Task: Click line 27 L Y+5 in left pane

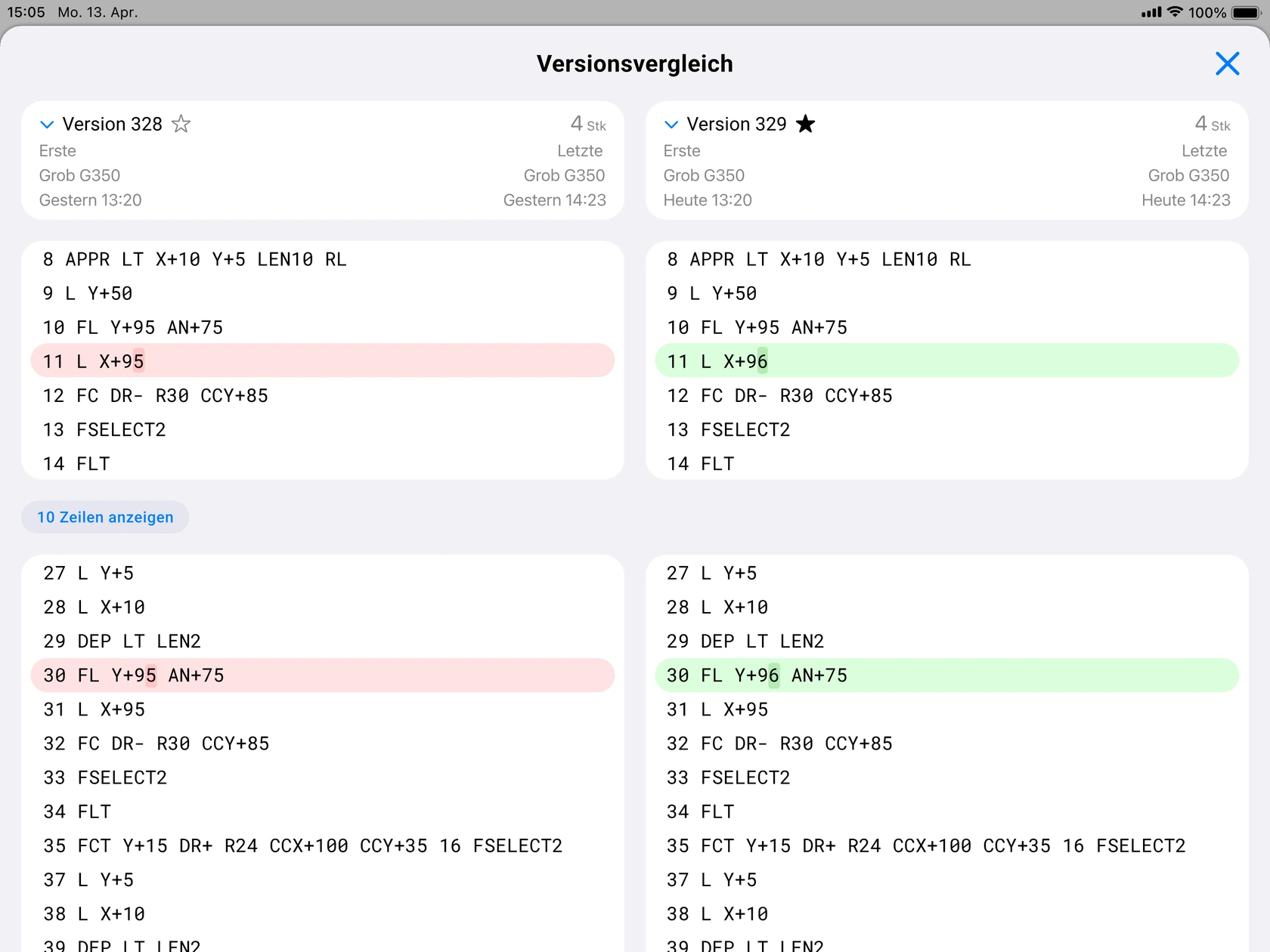Action: 88,573
